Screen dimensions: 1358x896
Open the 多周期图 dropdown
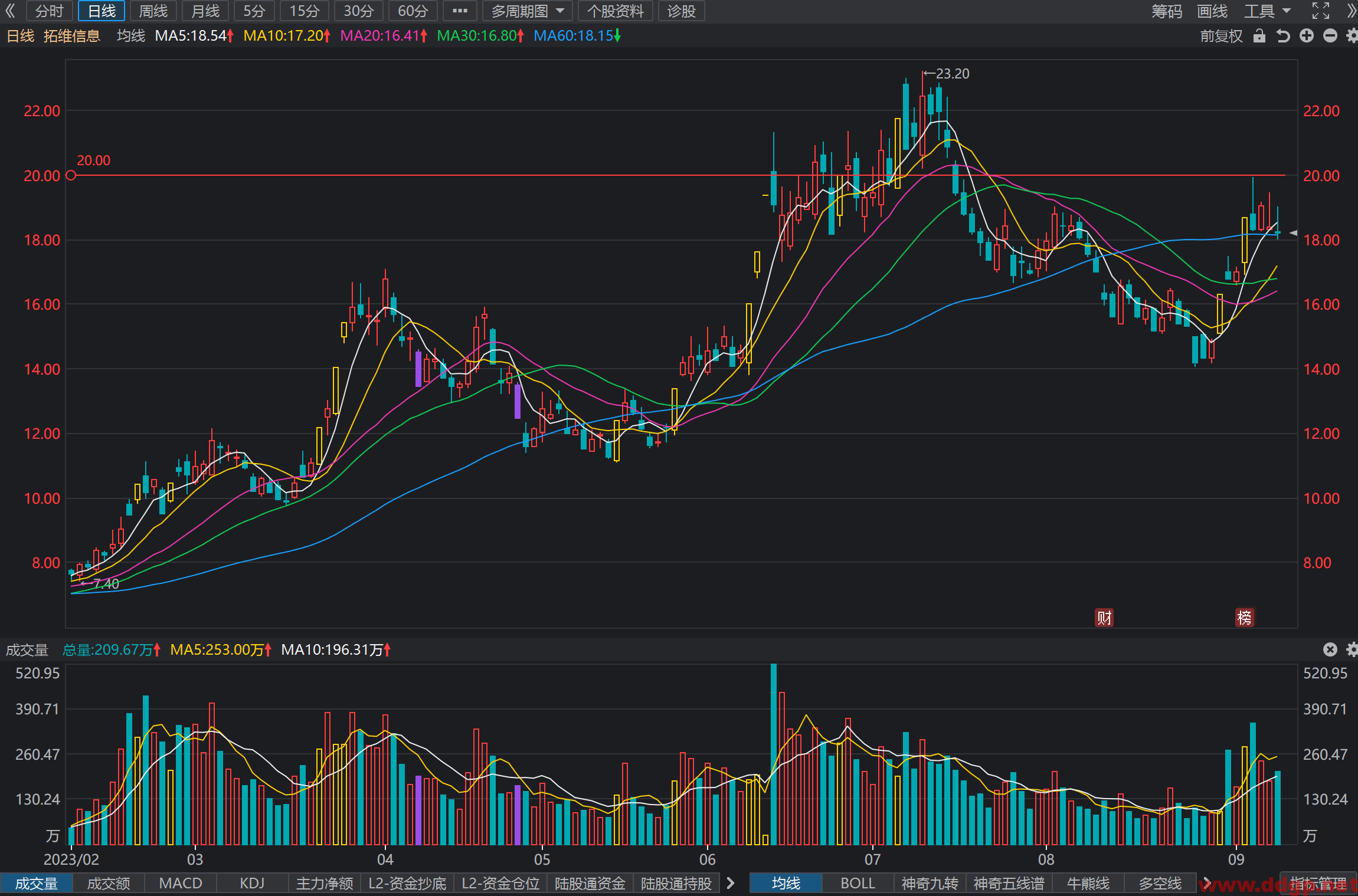coord(528,11)
